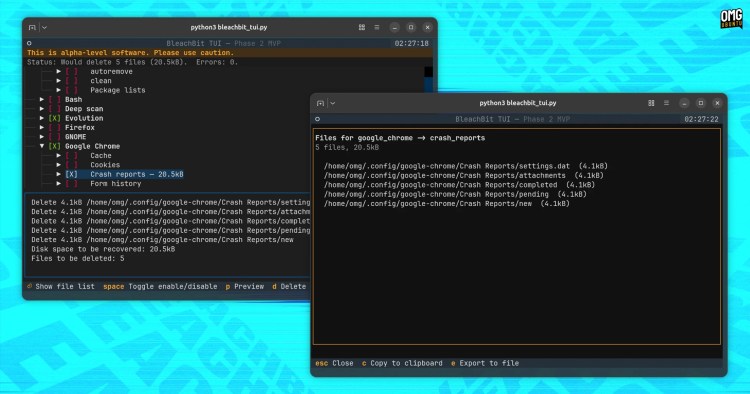
Task: Expand the Form history arrow
Action: 59,184
